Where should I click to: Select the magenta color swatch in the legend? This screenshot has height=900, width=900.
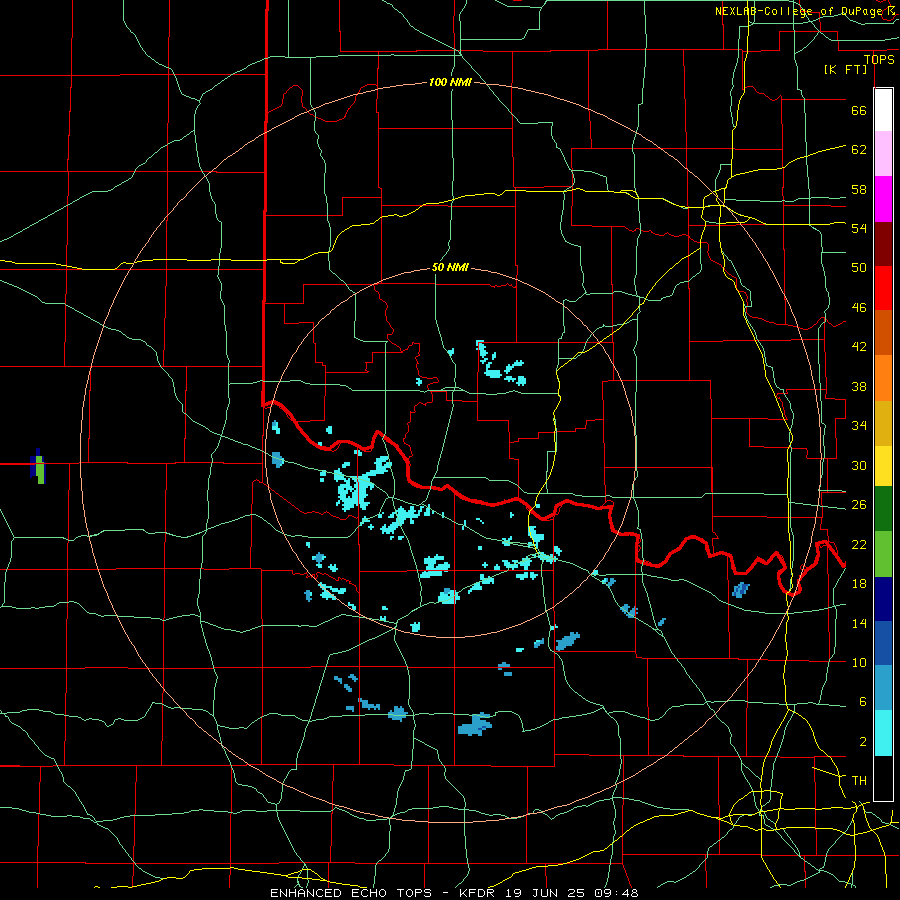883,199
